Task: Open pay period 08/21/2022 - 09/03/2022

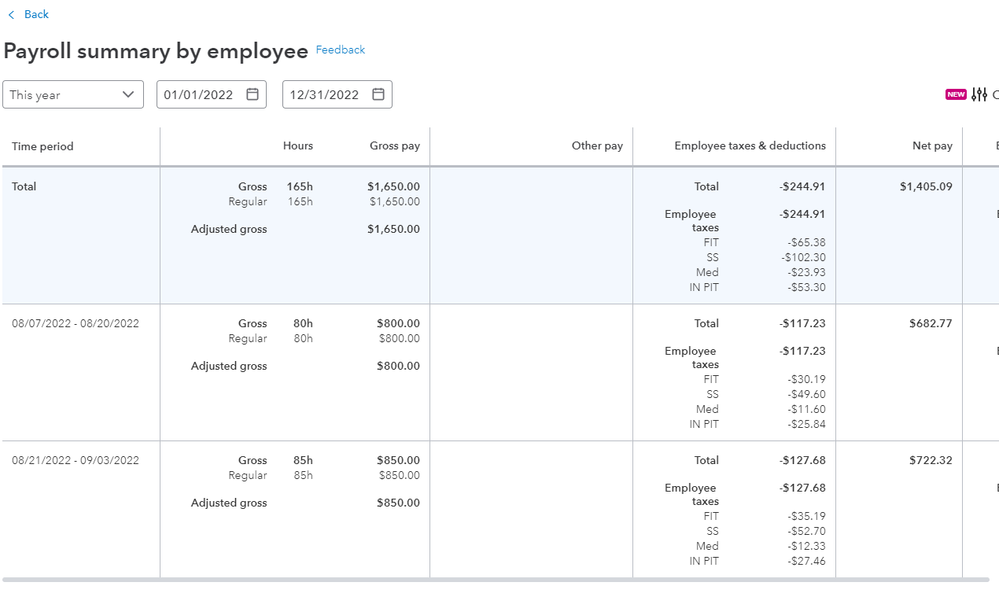Action: 75,460
